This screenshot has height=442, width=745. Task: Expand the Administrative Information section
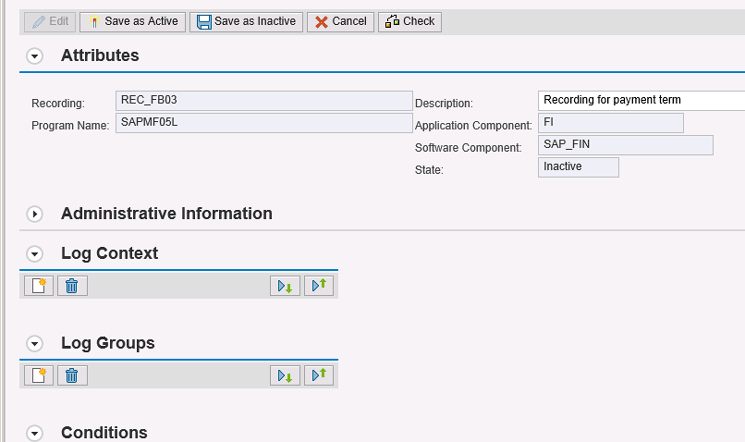click(36, 214)
